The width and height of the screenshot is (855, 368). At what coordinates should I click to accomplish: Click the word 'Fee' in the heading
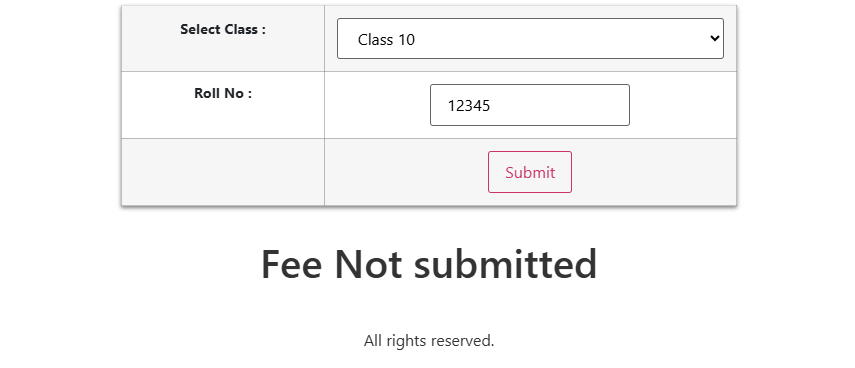click(291, 264)
